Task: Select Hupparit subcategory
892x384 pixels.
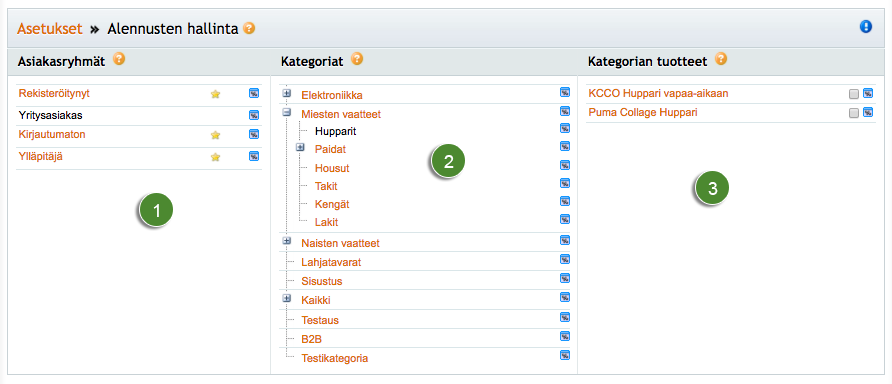Action: [x=336, y=131]
